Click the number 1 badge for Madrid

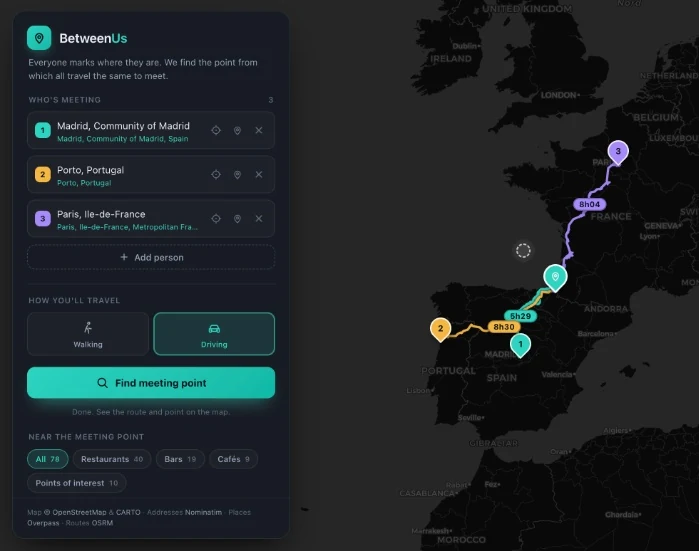pyautogui.click(x=43, y=130)
